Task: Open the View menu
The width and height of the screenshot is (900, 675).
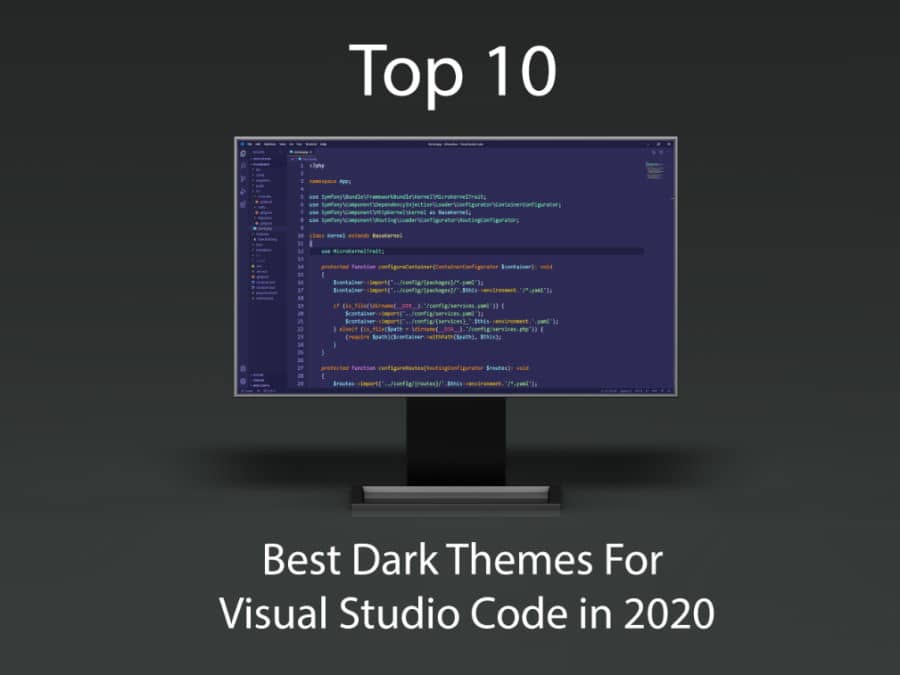Action: pos(282,144)
